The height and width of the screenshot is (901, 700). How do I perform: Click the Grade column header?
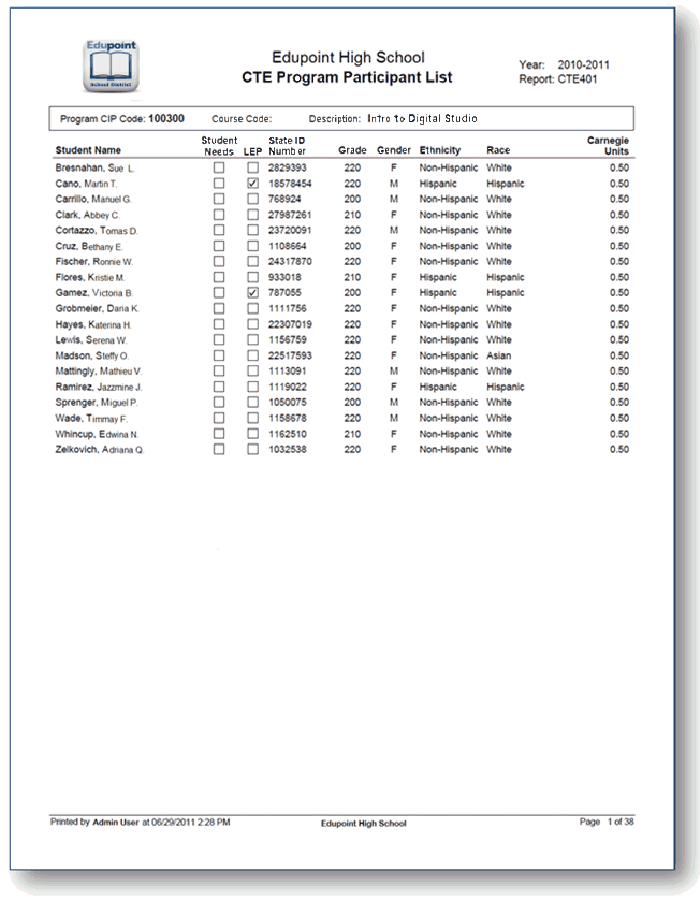coord(352,150)
